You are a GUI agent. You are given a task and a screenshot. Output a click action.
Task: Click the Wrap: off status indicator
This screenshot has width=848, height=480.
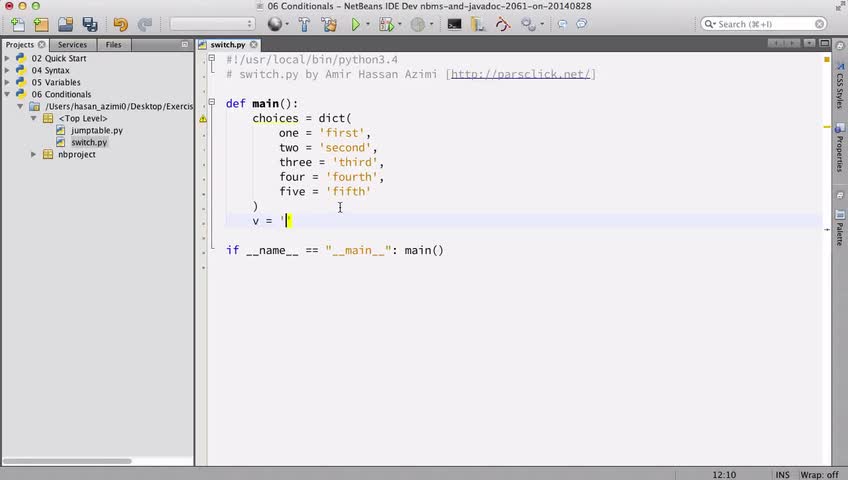(819, 475)
